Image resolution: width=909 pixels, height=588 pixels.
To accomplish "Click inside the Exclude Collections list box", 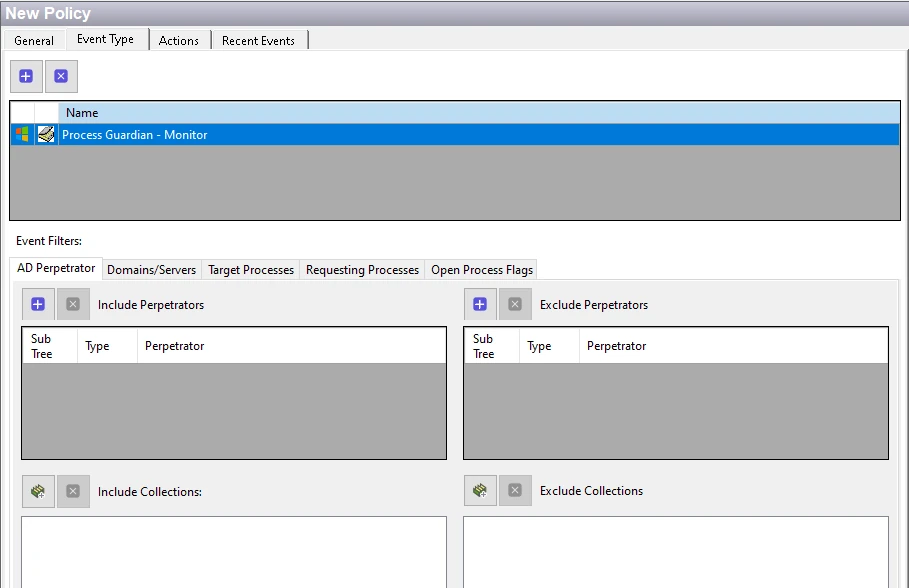I will [676, 552].
